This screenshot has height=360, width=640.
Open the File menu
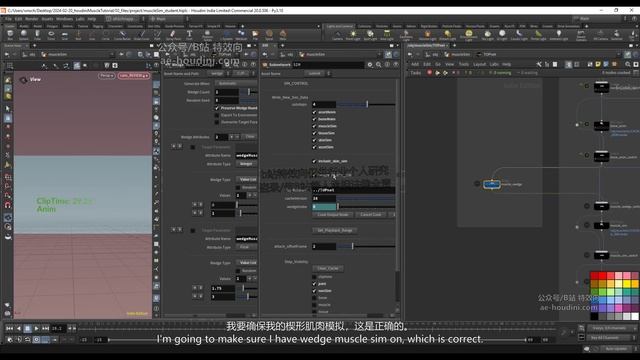tap(8, 19)
